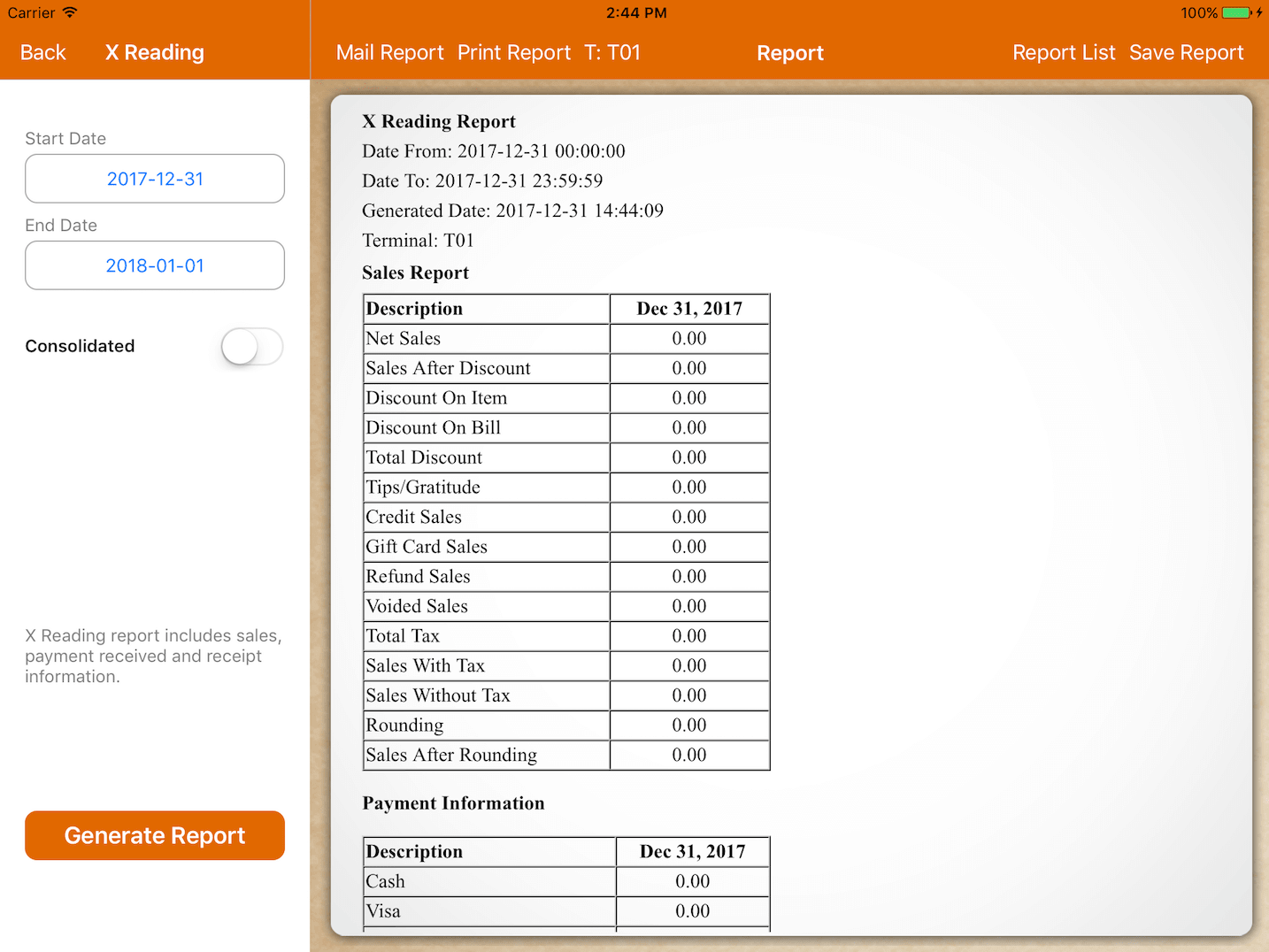This screenshot has height=952, width=1269.
Task: Tap the X Reading Report title
Action: [439, 122]
